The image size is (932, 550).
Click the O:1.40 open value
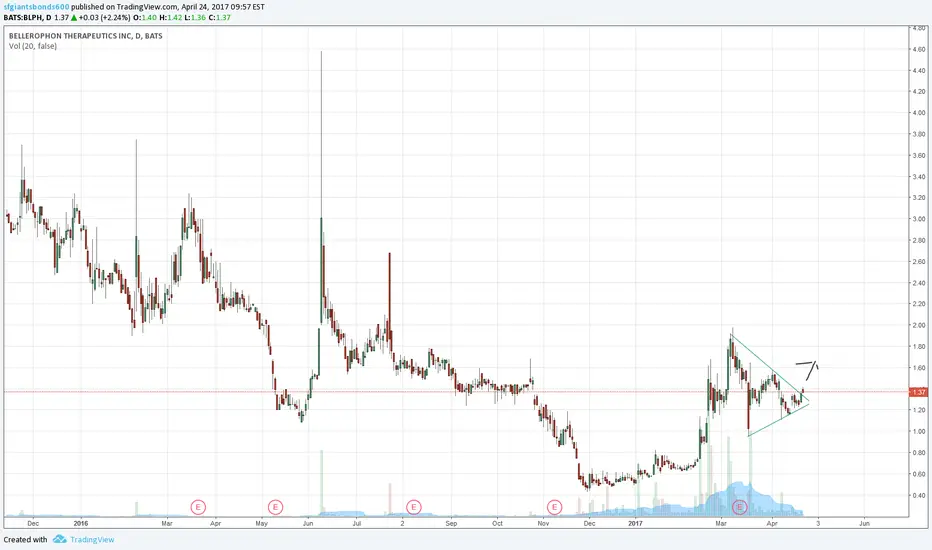click(145, 18)
